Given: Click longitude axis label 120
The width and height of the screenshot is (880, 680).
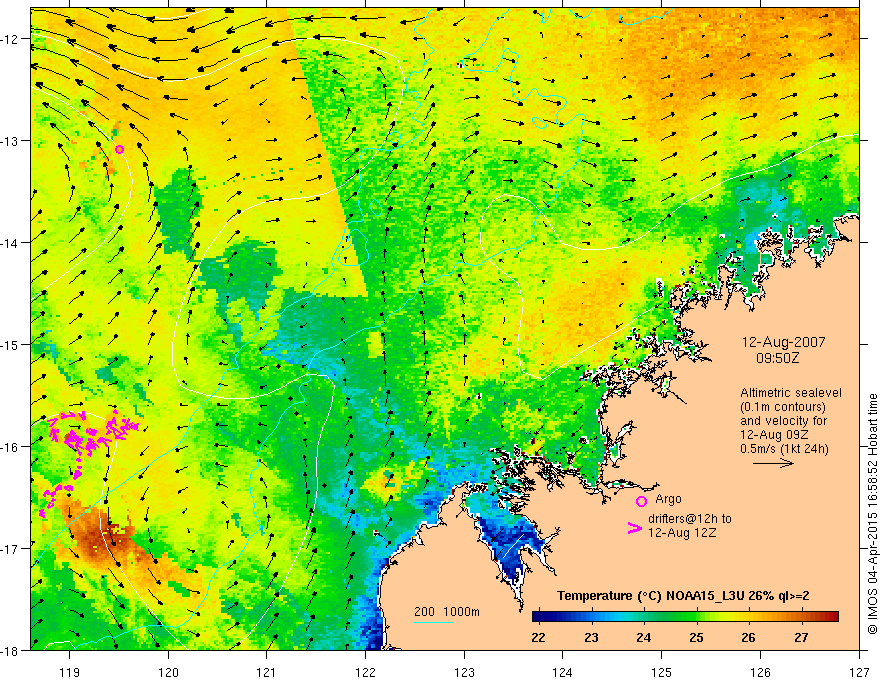Looking at the screenshot, I should click(168, 672).
